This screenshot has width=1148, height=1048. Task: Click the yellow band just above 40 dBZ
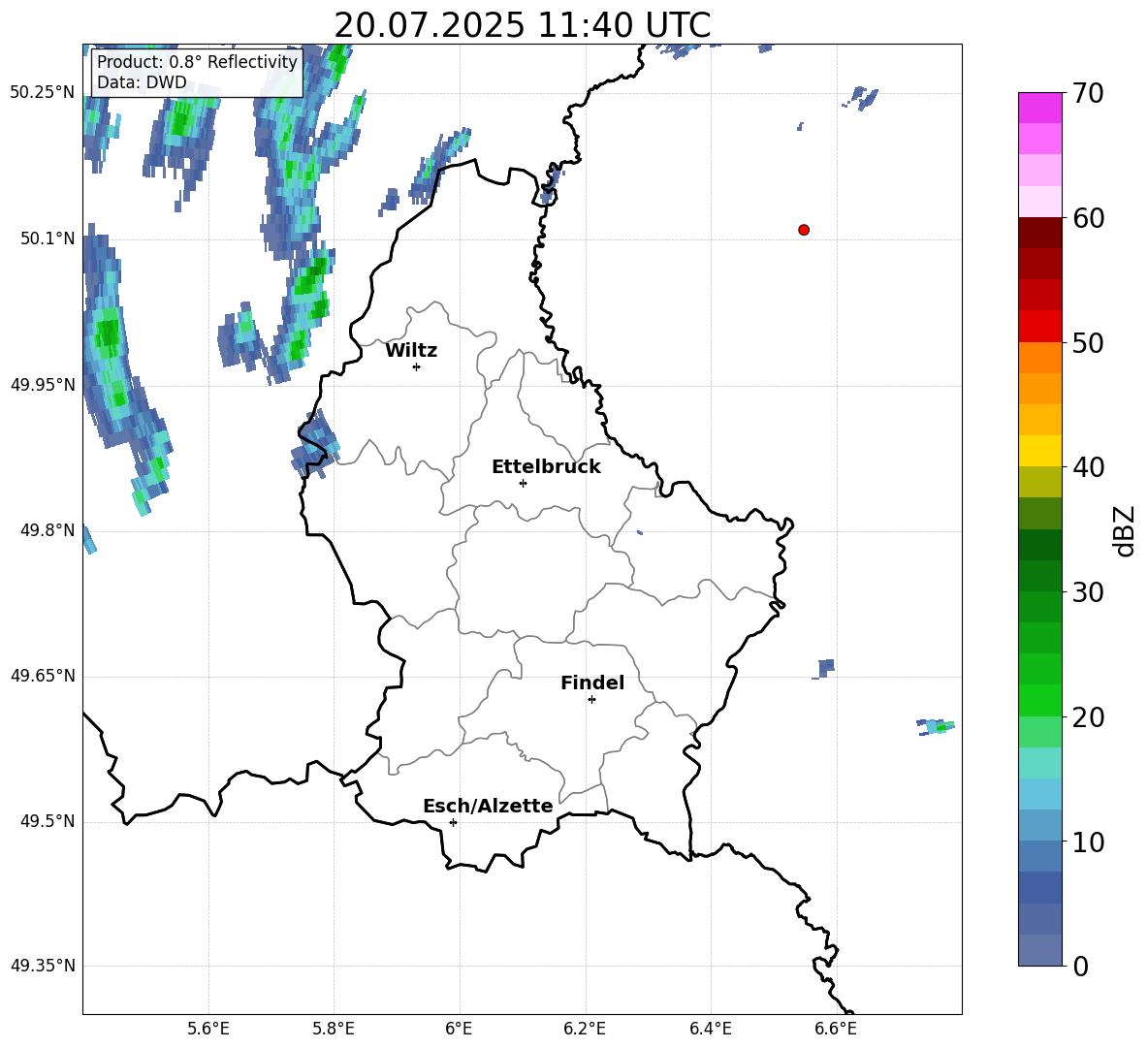click(1040, 451)
